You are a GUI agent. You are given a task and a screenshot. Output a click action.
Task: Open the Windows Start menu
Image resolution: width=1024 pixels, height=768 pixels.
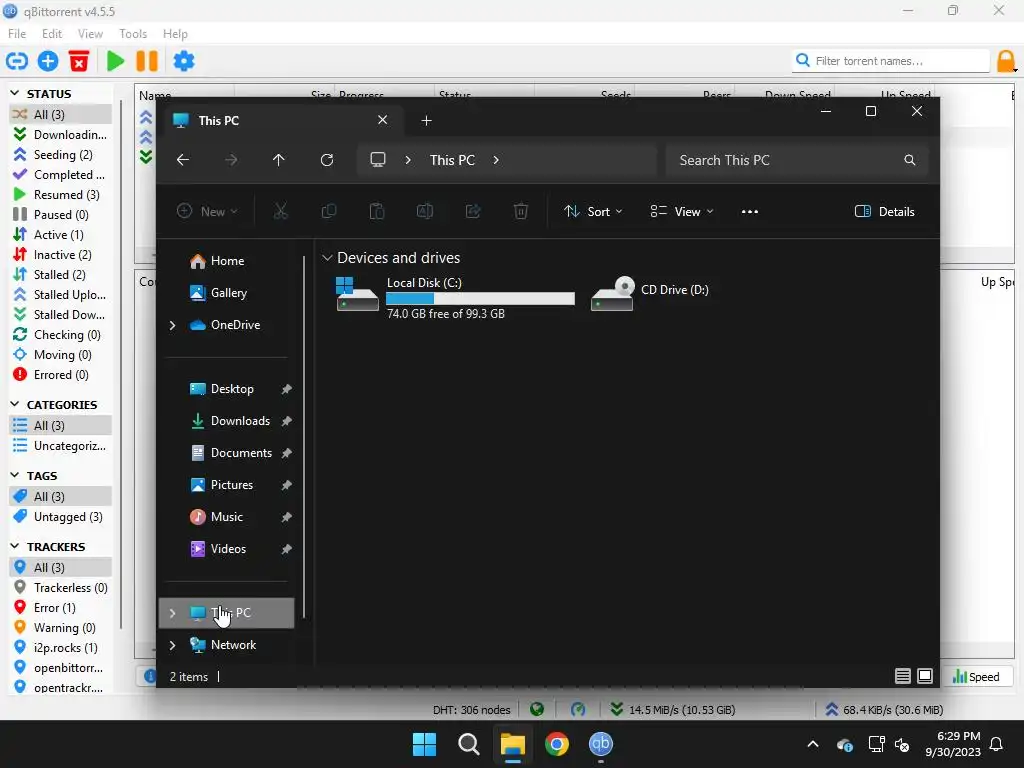point(424,744)
